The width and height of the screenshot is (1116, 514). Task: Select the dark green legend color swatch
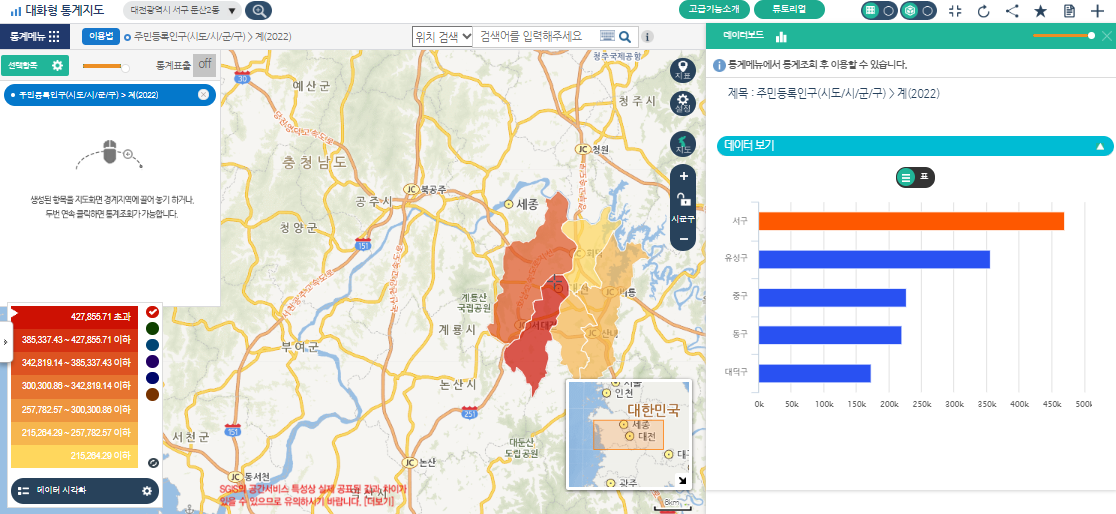click(x=152, y=327)
